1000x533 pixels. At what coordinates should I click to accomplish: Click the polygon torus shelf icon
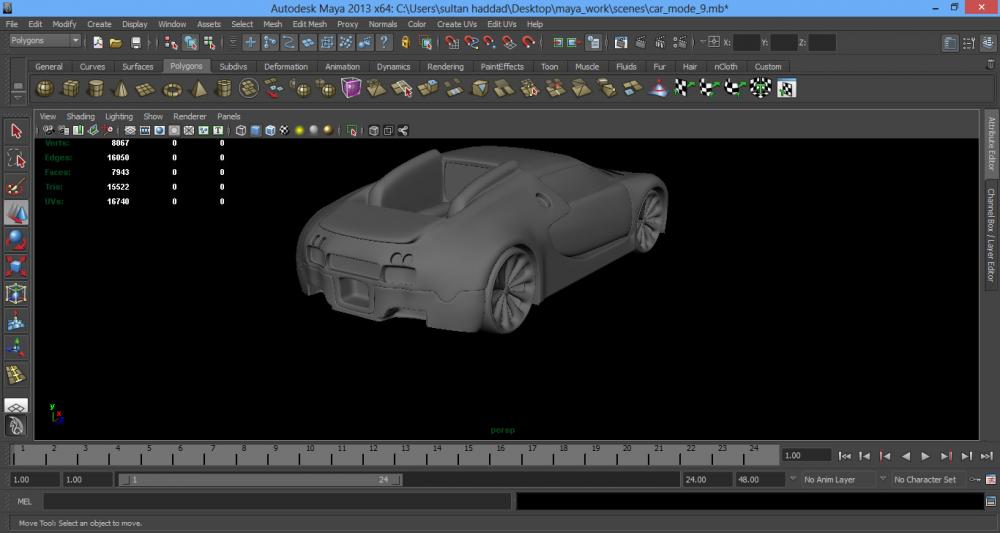172,89
